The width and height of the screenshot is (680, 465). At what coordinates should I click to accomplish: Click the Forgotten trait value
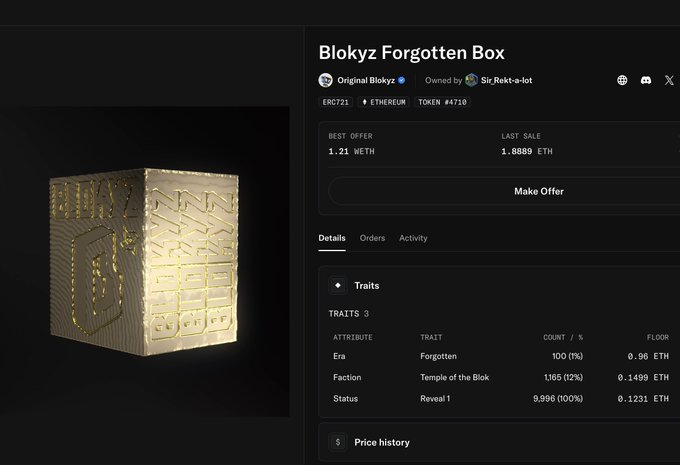[438, 356]
